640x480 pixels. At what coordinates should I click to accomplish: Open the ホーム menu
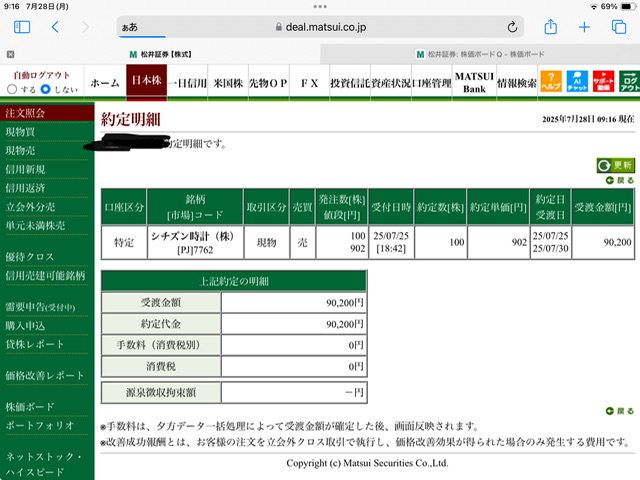click(105, 83)
